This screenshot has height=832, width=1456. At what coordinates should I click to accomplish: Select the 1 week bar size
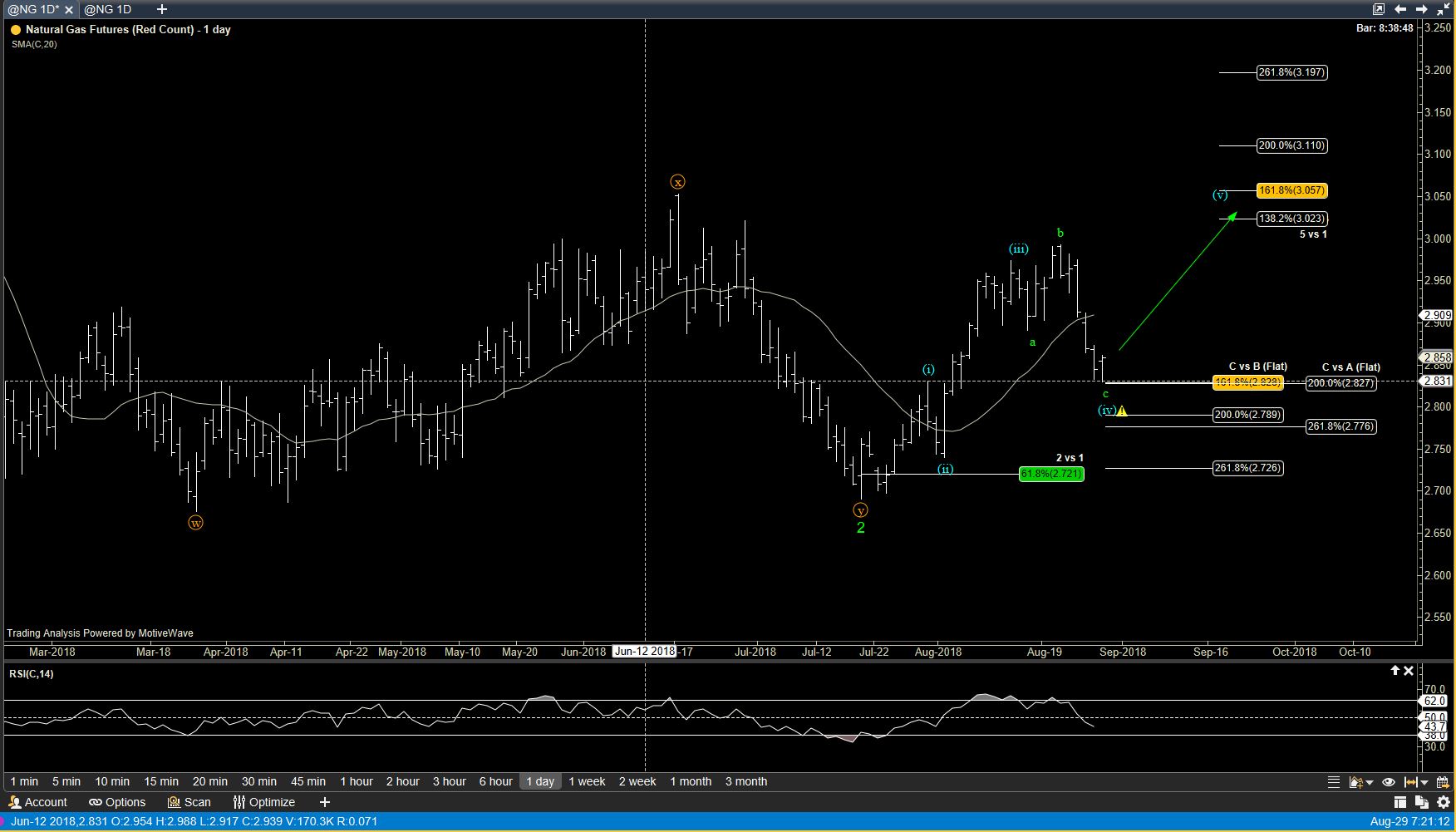tap(587, 781)
